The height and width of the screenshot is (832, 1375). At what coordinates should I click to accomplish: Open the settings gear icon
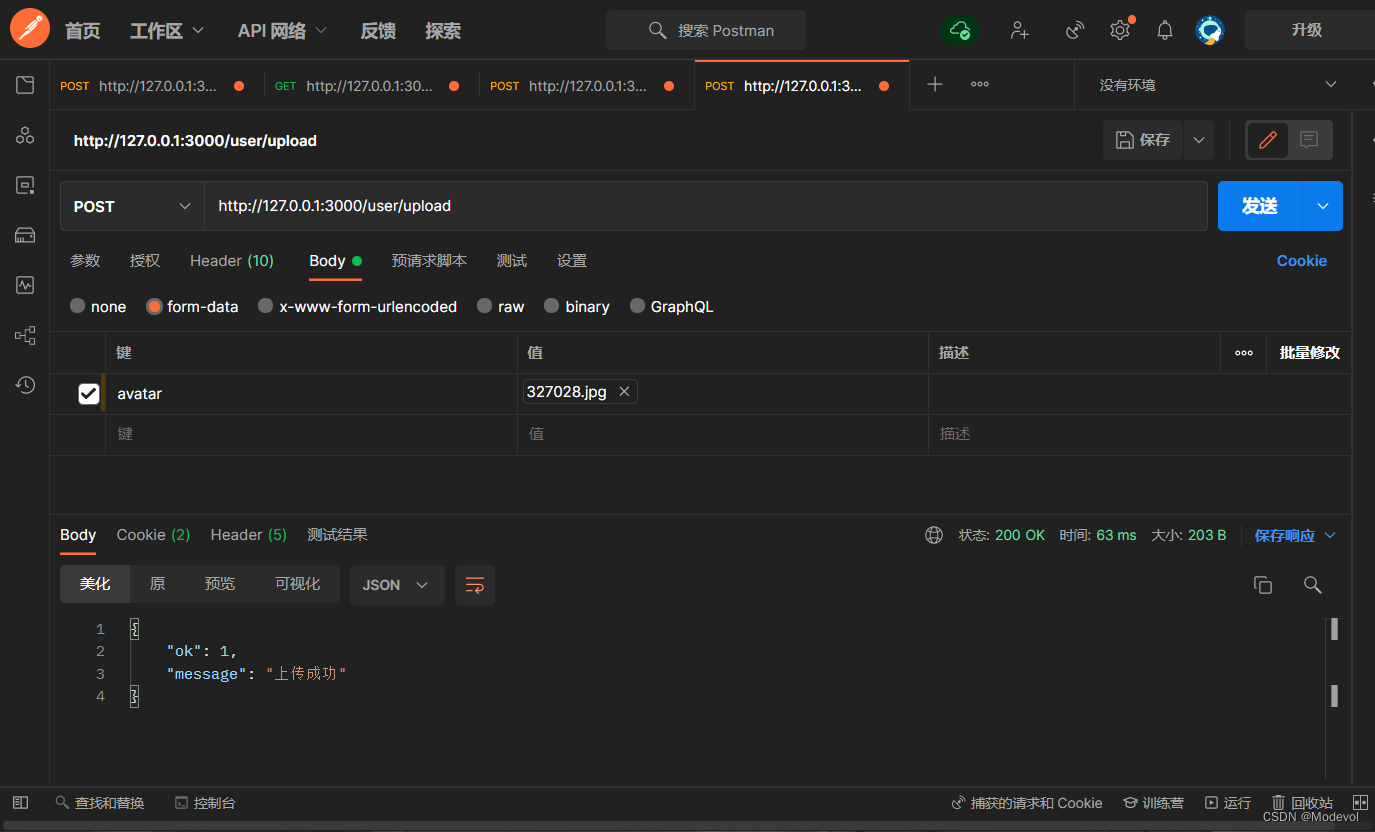pos(1120,30)
